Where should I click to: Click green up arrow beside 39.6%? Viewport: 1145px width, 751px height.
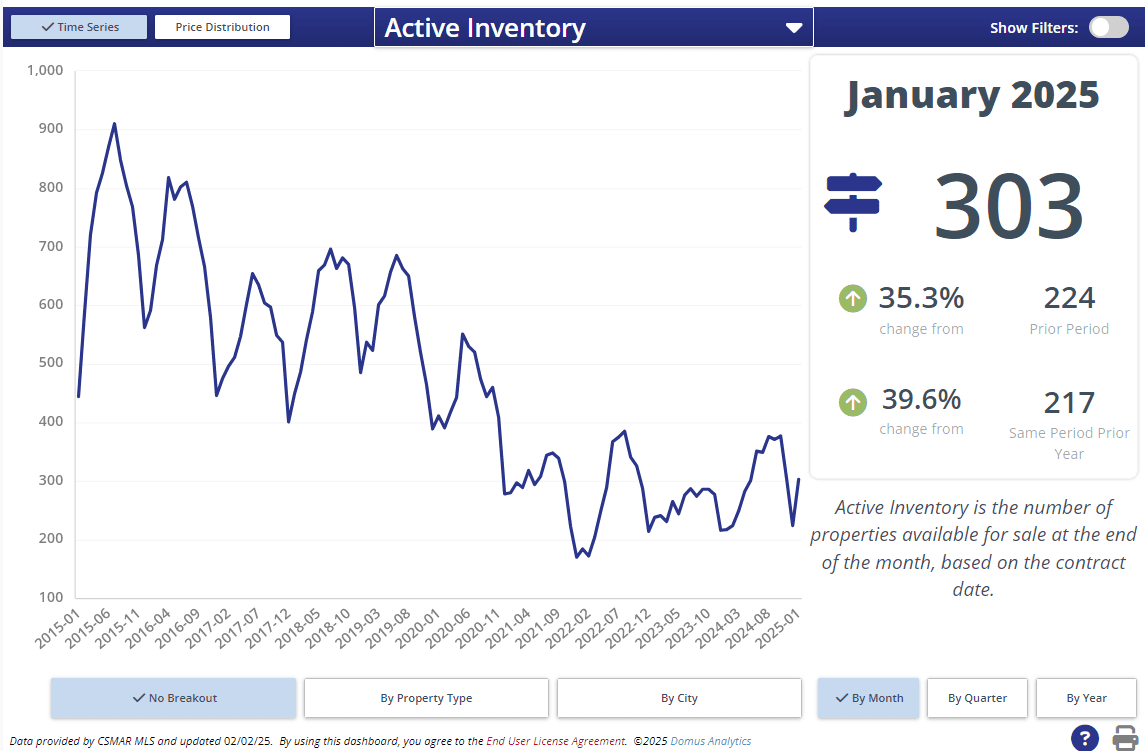pyautogui.click(x=852, y=402)
